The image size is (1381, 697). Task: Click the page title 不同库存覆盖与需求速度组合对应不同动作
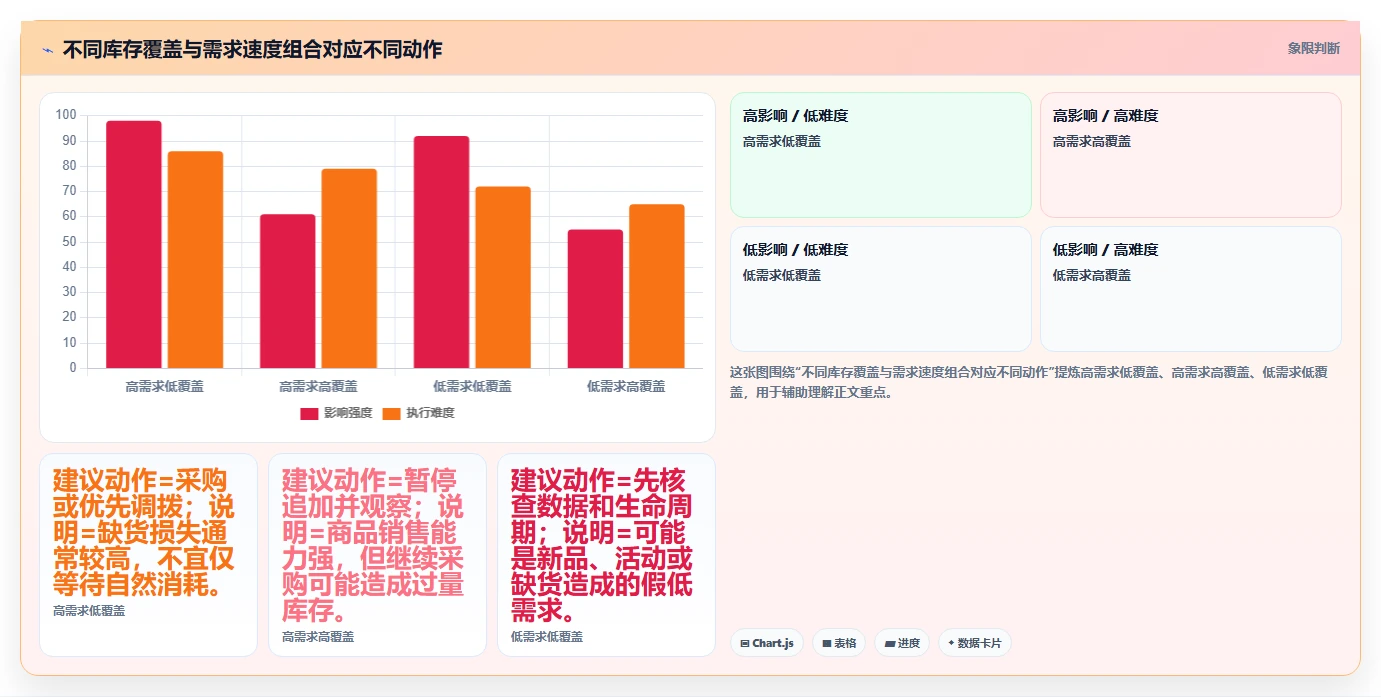click(x=252, y=49)
